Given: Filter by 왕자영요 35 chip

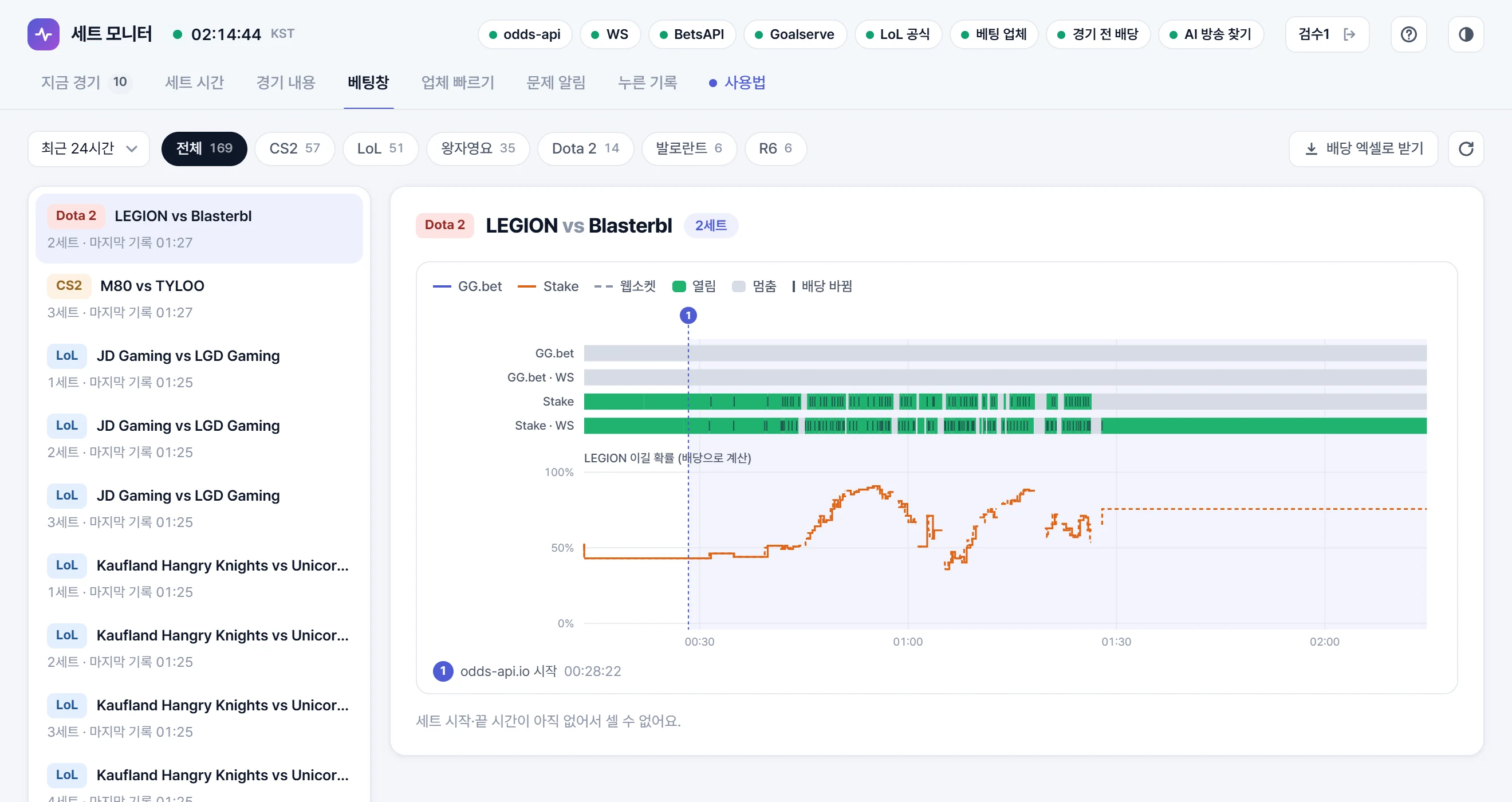Looking at the screenshot, I should point(478,148).
